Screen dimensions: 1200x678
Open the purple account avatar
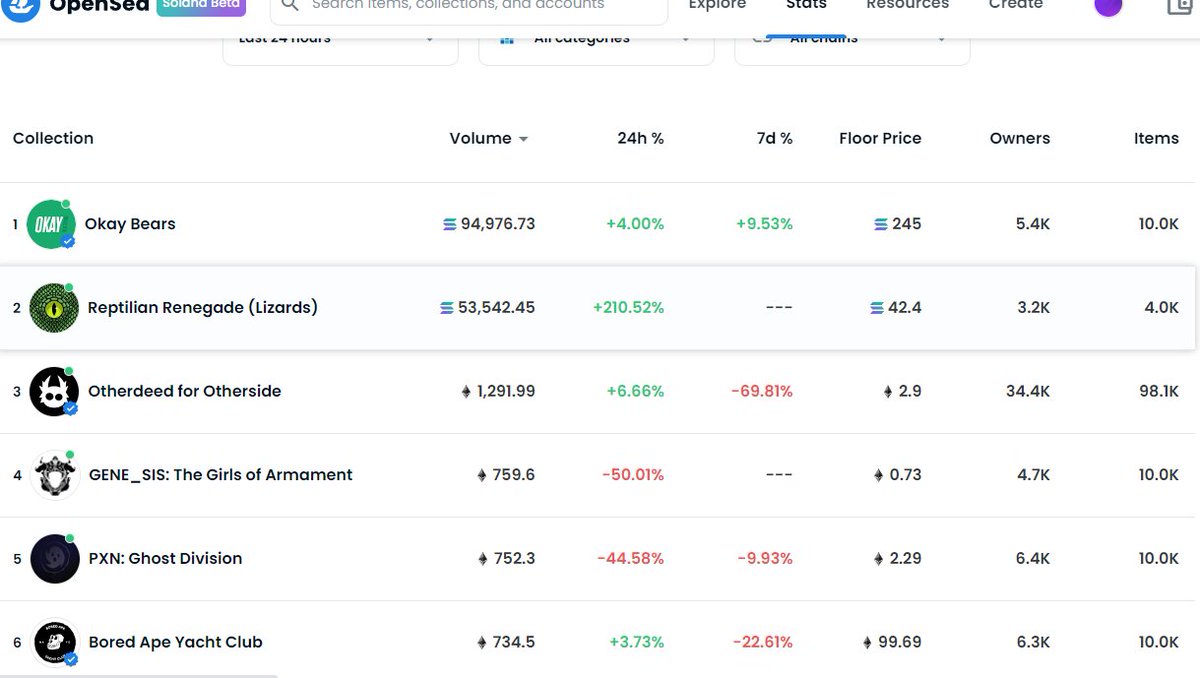[x=1108, y=6]
